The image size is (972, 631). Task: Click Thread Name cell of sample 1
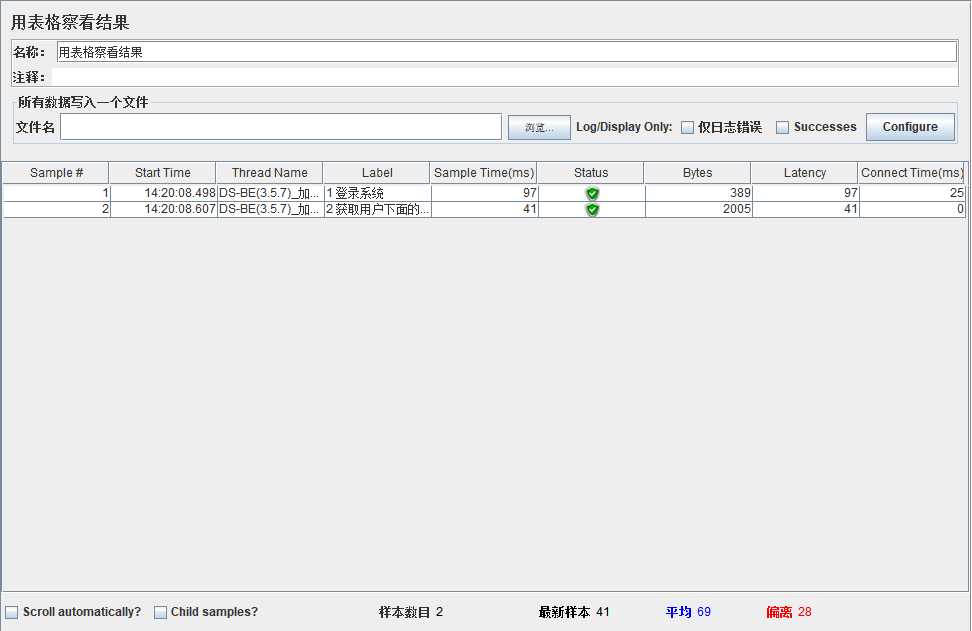[x=270, y=193]
